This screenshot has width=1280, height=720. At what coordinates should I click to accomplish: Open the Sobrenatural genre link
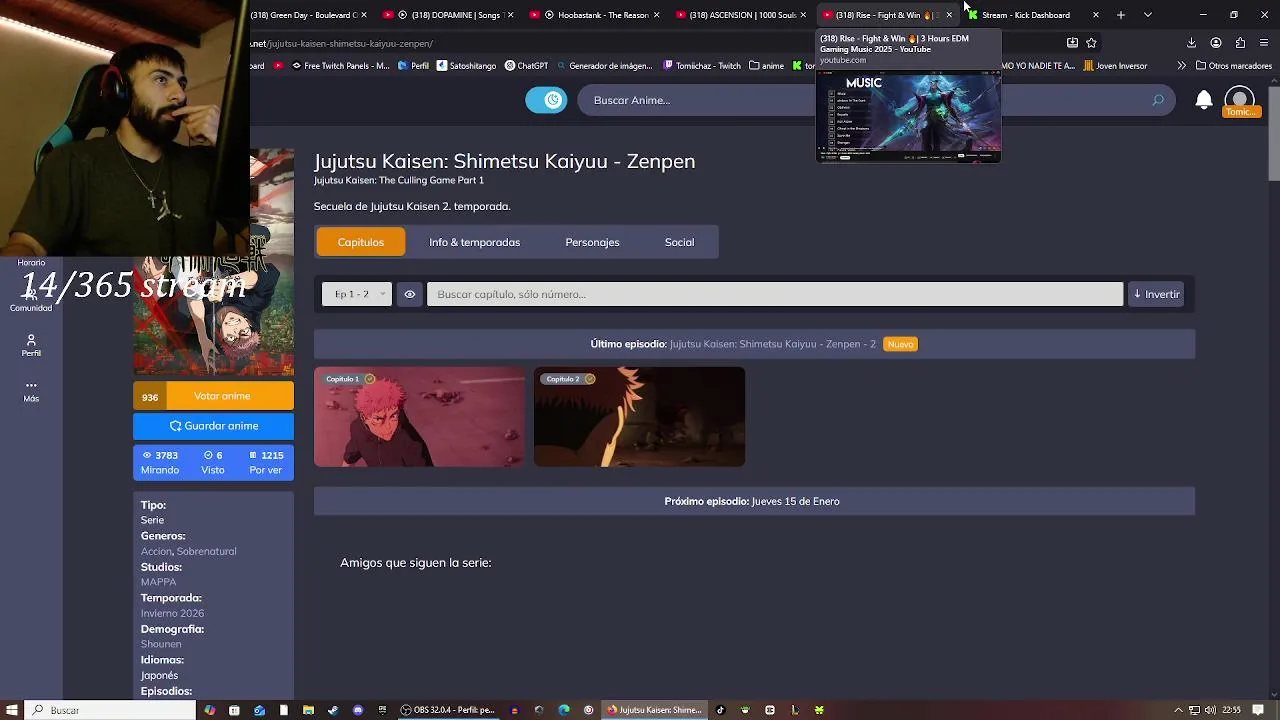click(207, 551)
